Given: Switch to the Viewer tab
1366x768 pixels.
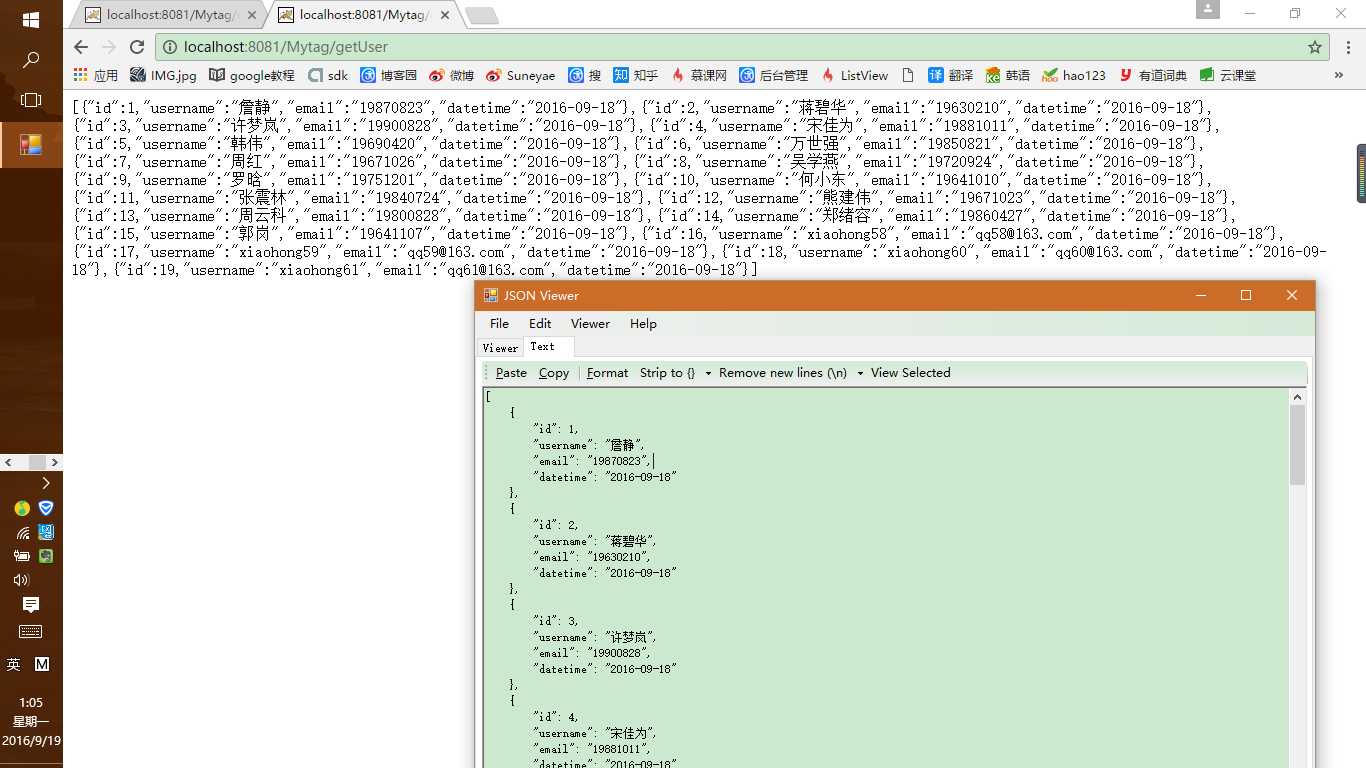Looking at the screenshot, I should tap(500, 348).
